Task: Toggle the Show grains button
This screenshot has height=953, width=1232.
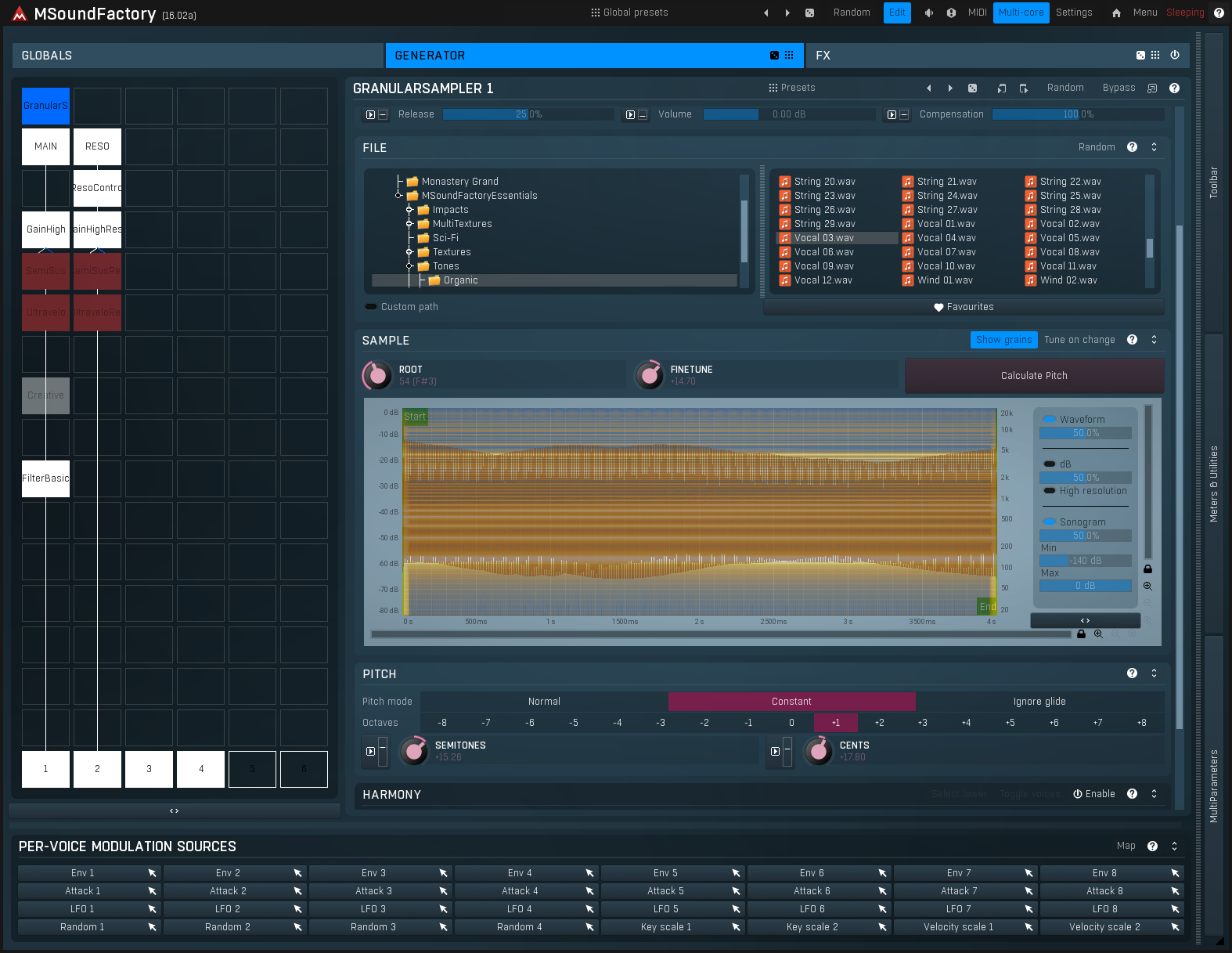Action: 1003,340
